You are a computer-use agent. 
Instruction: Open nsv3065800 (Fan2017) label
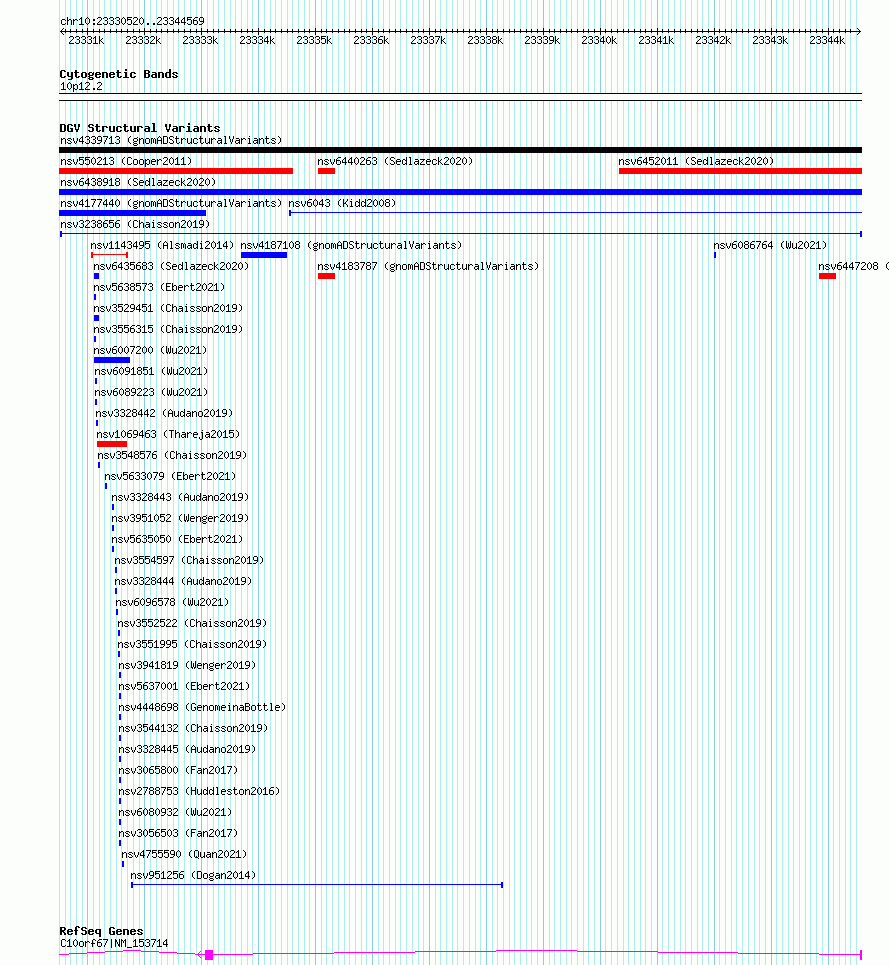178,770
